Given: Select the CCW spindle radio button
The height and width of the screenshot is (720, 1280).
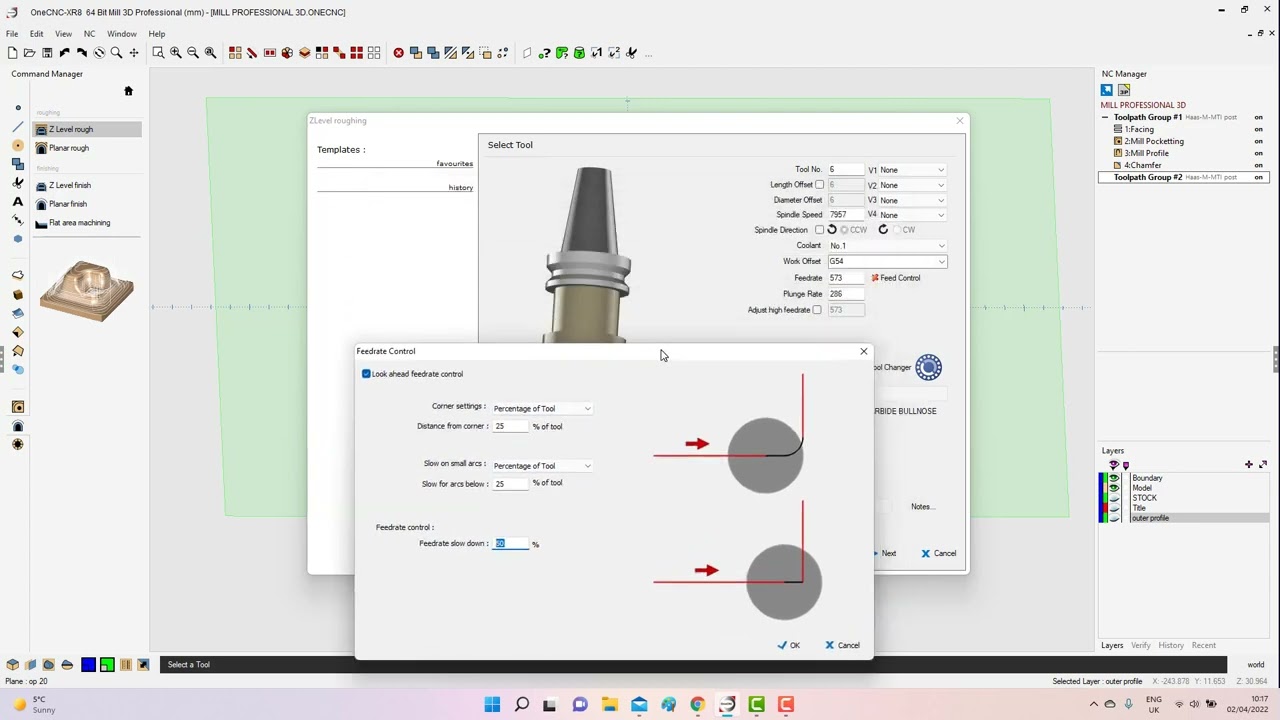Looking at the screenshot, I should click(x=844, y=230).
